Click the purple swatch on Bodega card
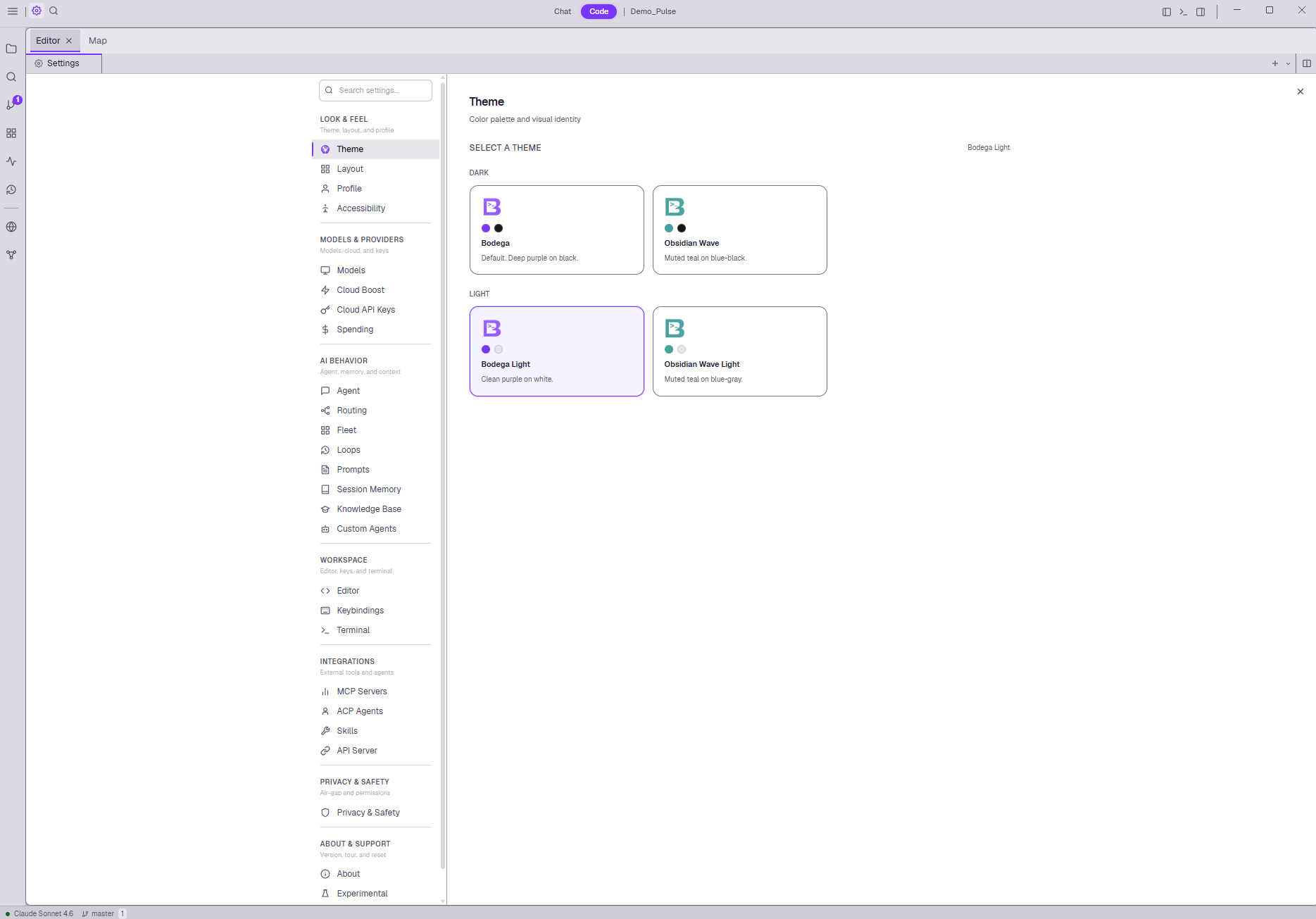 [x=486, y=228]
